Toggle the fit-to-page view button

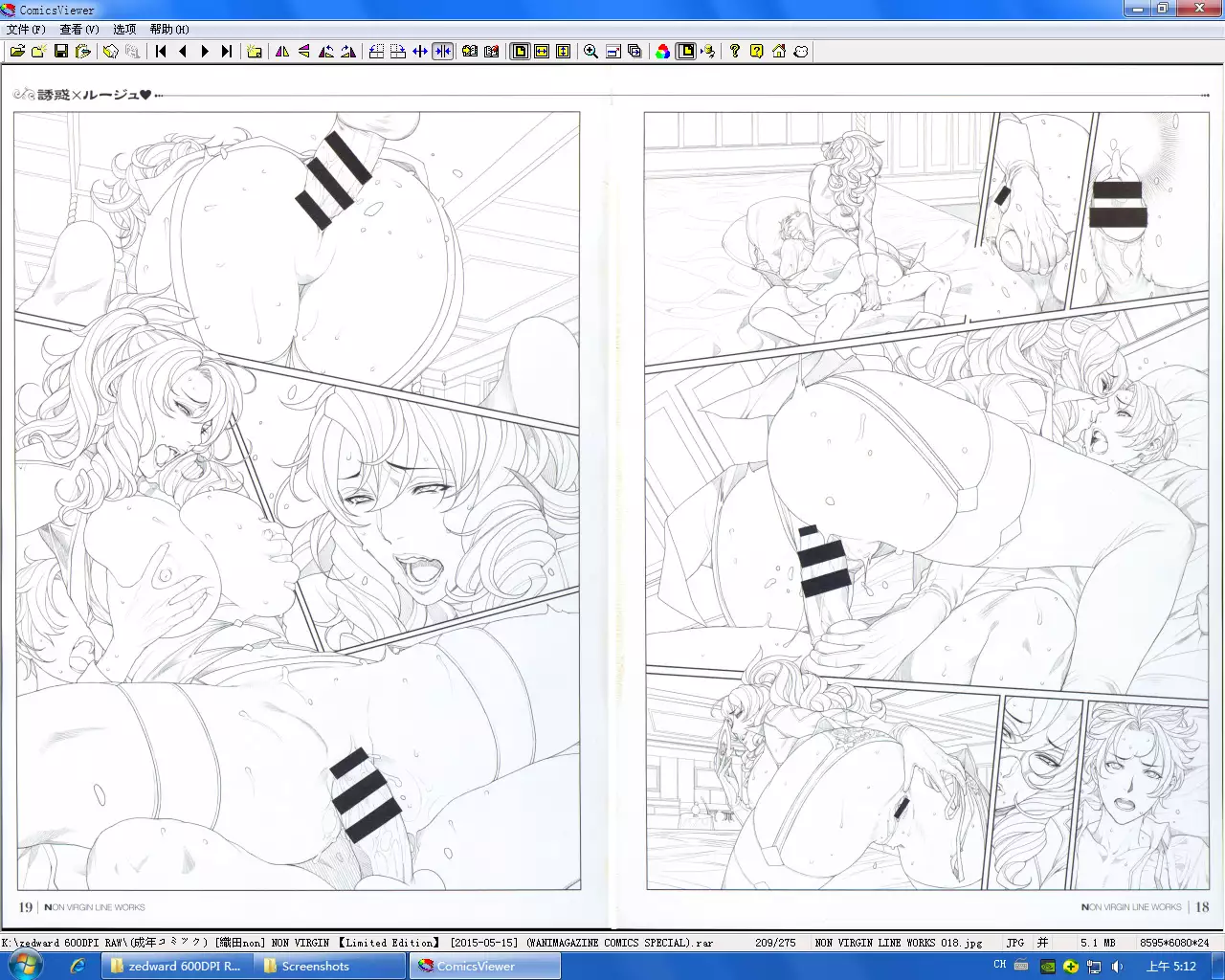point(520,52)
